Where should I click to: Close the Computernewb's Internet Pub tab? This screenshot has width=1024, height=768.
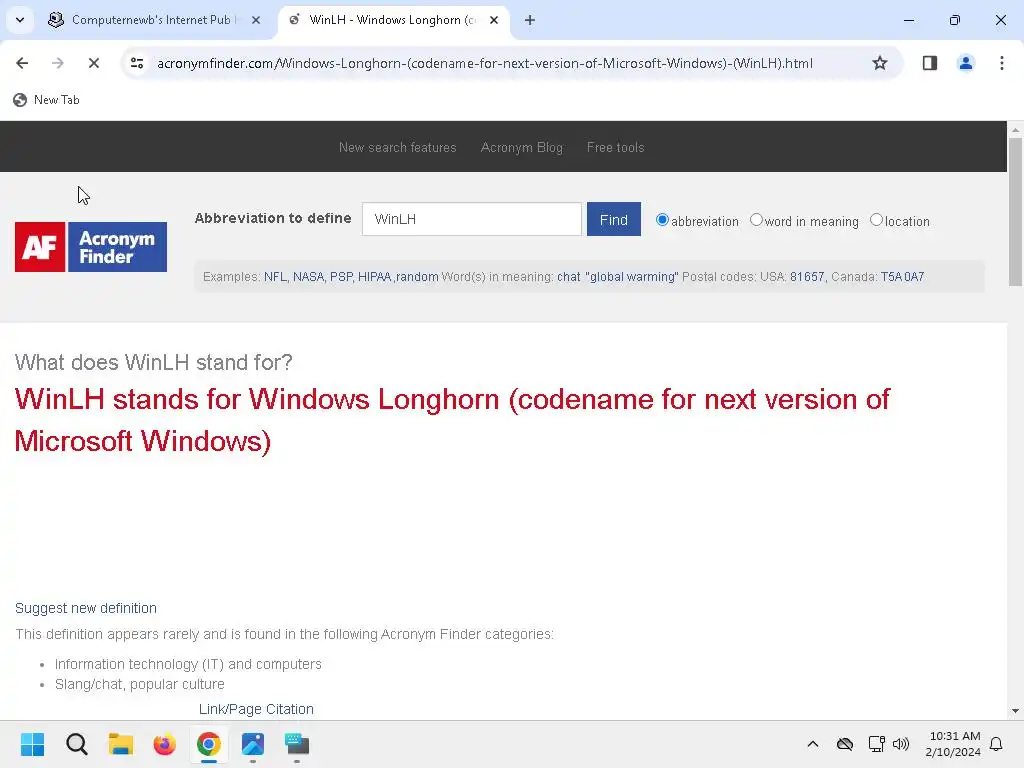256,20
